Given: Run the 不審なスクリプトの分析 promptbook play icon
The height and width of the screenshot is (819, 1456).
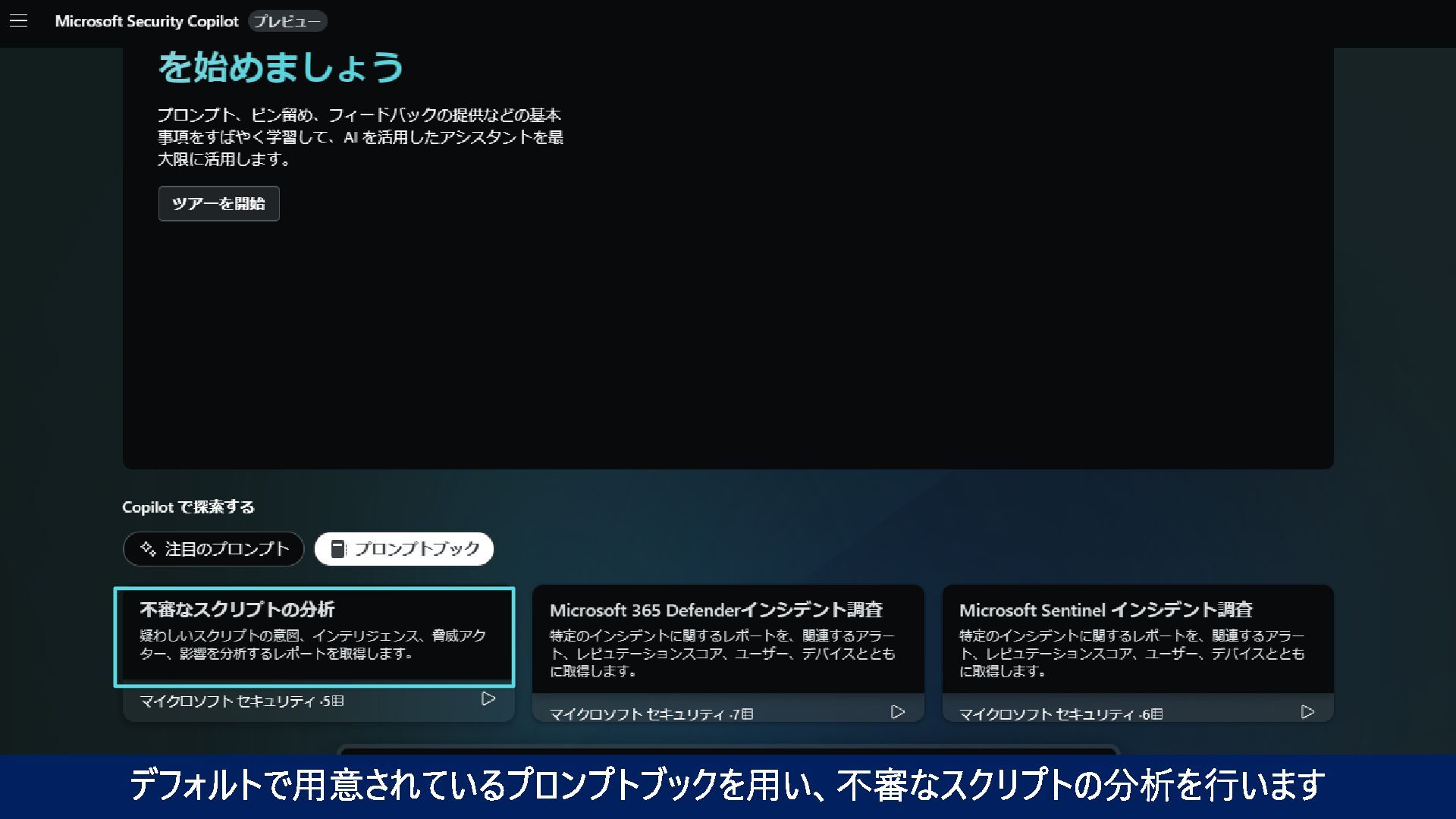Looking at the screenshot, I should [x=488, y=698].
